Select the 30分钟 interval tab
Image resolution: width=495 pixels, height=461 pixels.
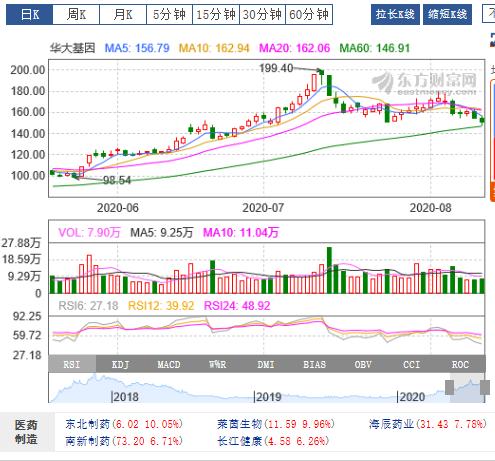click(262, 15)
